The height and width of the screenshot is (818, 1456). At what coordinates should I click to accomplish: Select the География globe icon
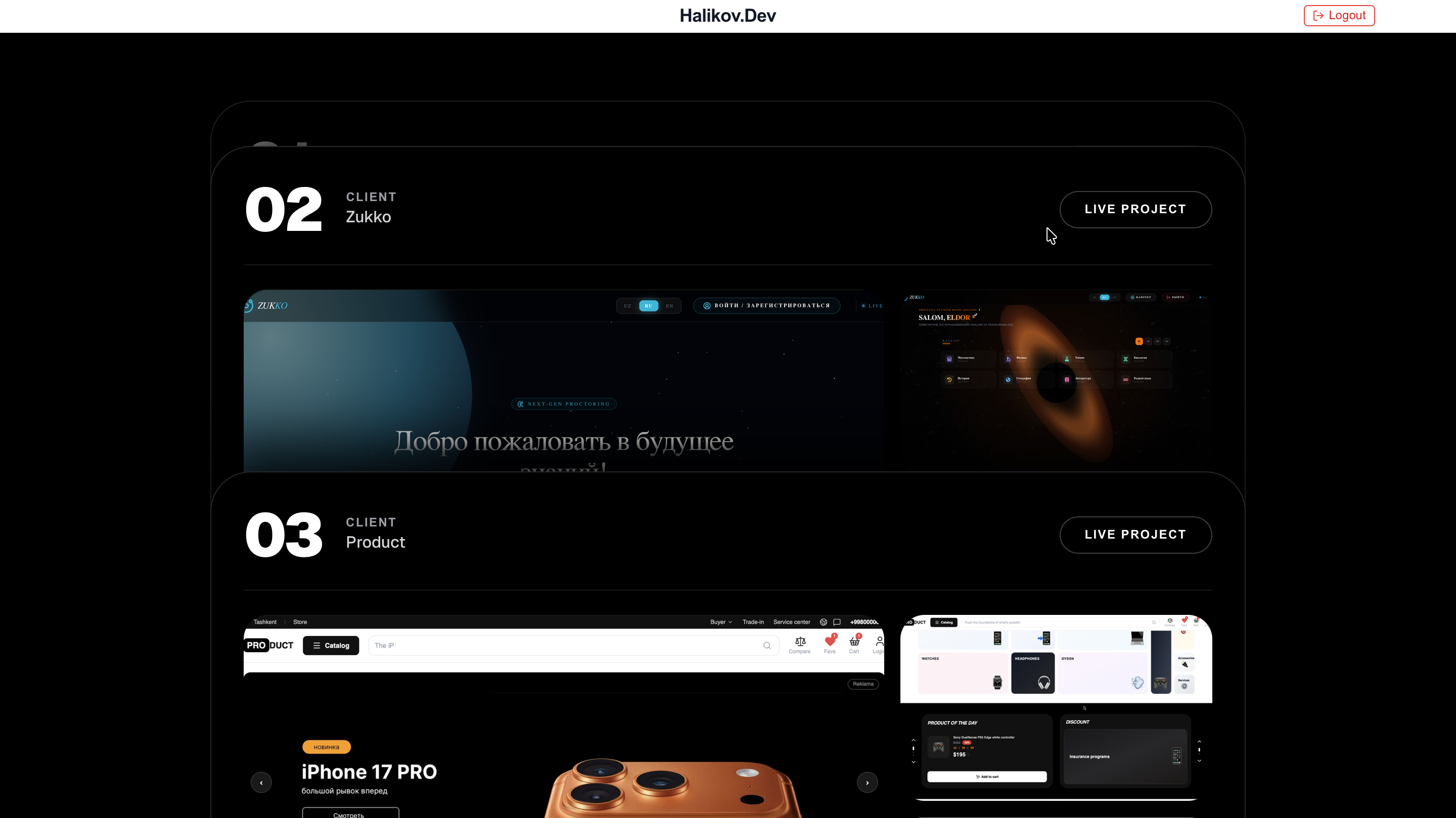point(1009,379)
